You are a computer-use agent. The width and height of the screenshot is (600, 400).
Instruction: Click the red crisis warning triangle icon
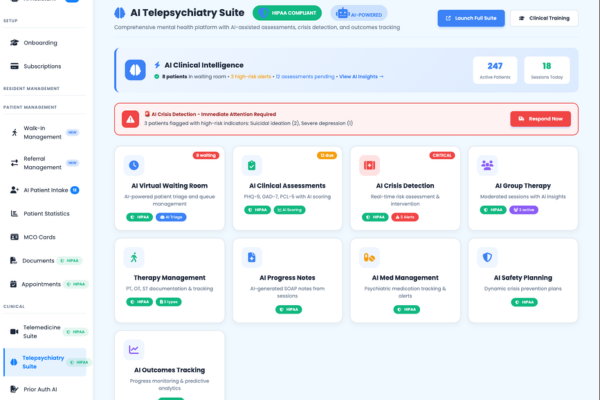pos(130,118)
